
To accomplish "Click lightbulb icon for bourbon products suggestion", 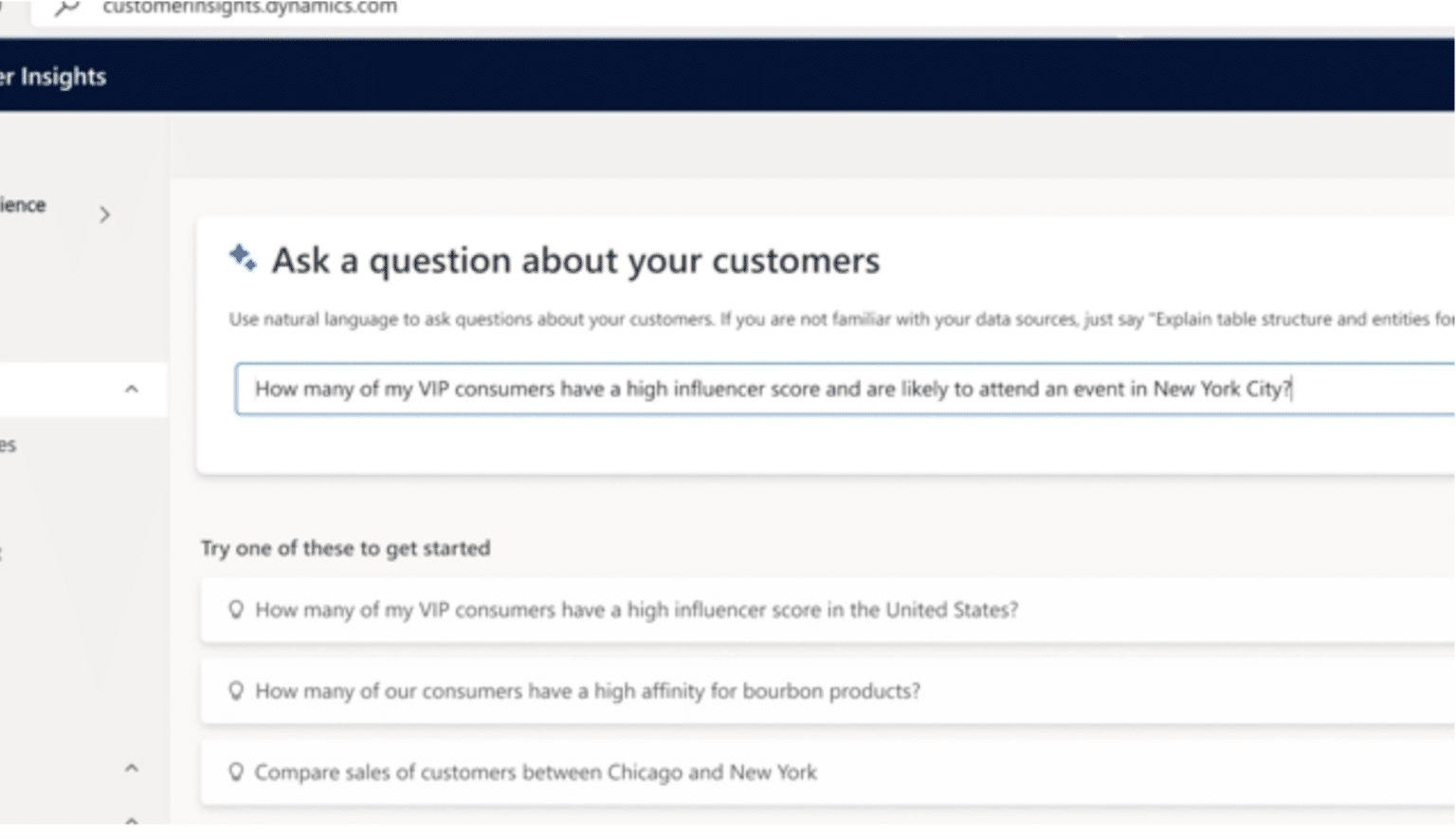I will coord(236,691).
